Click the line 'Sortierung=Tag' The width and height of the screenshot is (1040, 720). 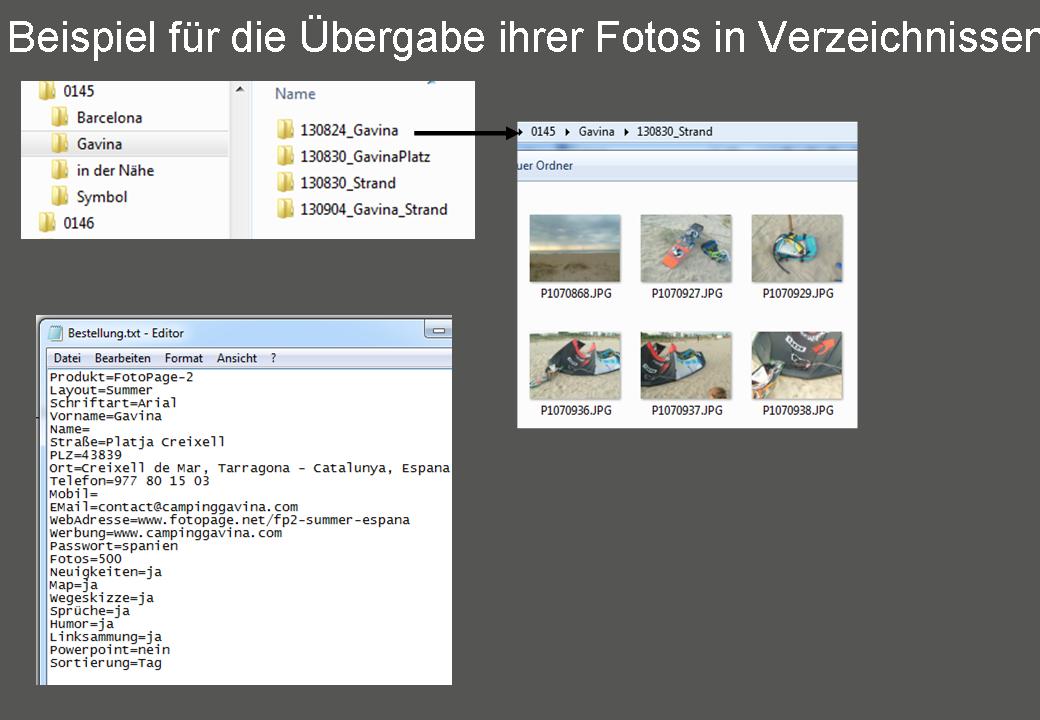[x=105, y=663]
